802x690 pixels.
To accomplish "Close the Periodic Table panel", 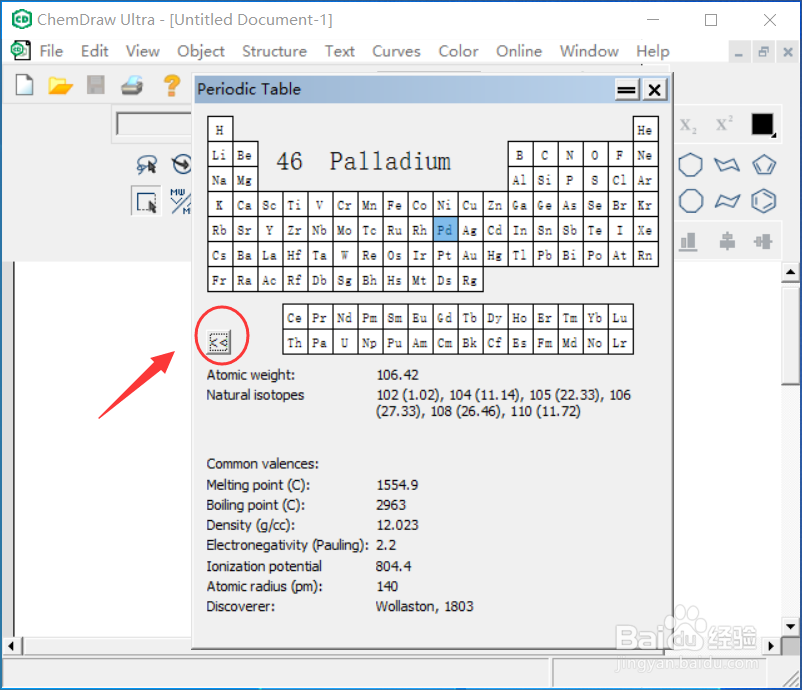I will 654,90.
